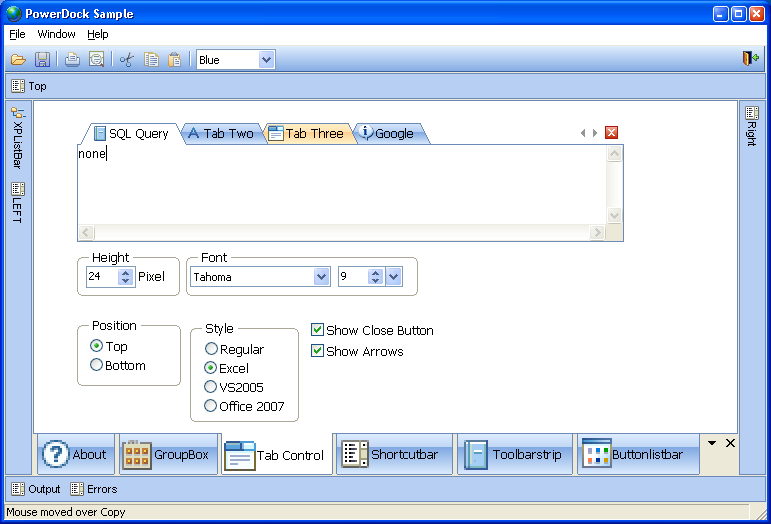Viewport: 771px width, 524px height.
Task: Choose Office 2007 tab style
Action: (211, 406)
